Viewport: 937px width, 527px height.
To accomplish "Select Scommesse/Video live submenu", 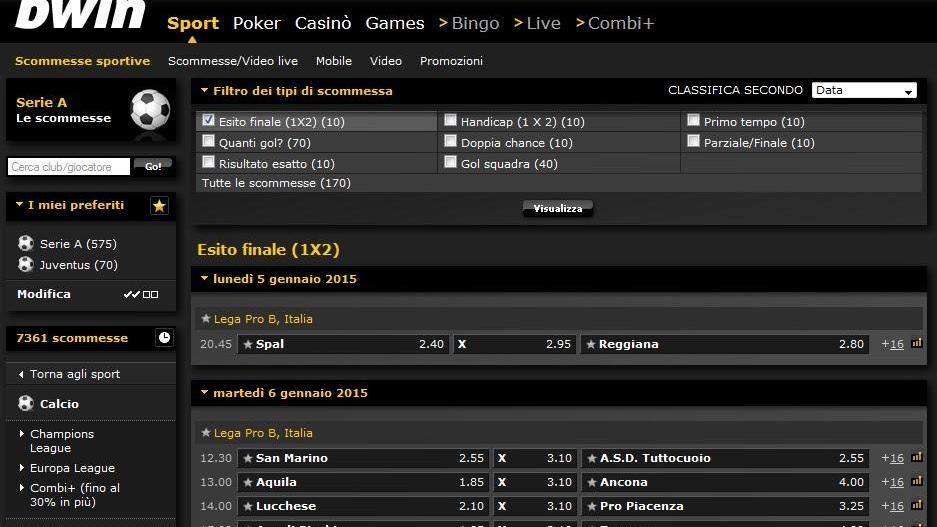I will click(232, 61).
